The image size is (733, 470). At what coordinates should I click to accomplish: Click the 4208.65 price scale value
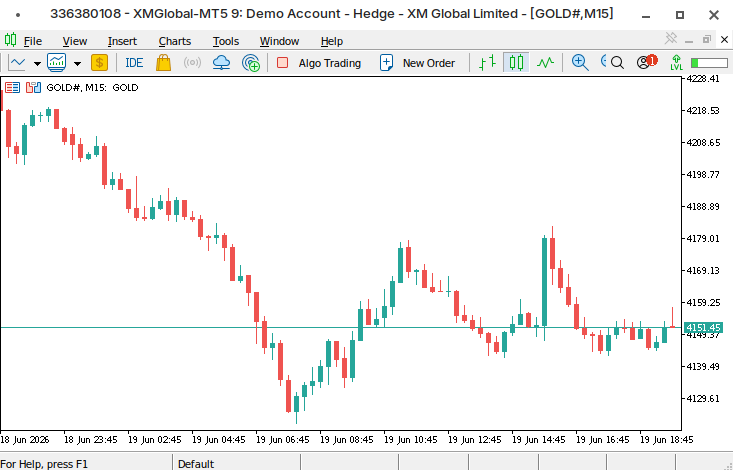(703, 143)
